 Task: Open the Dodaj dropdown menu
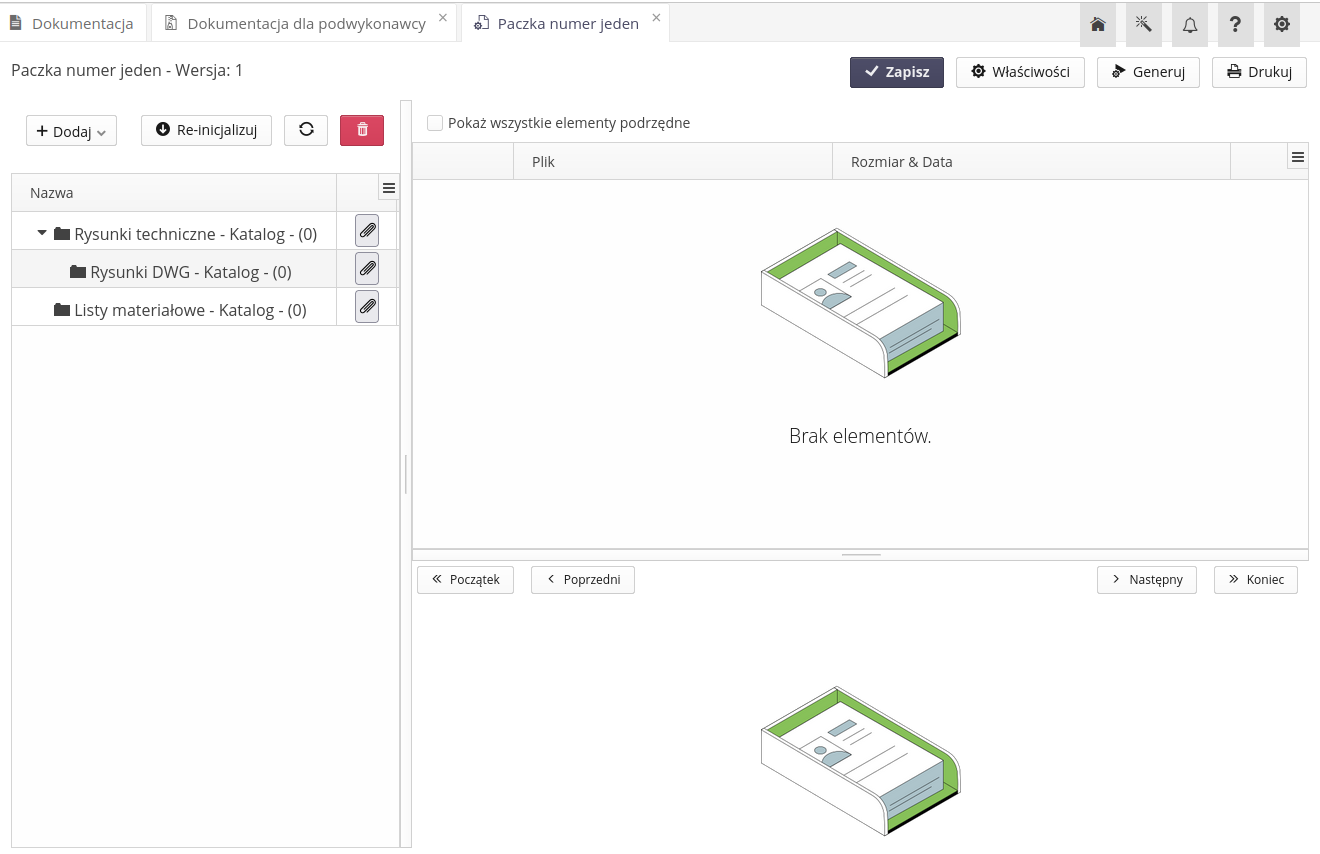pyautogui.click(x=71, y=131)
